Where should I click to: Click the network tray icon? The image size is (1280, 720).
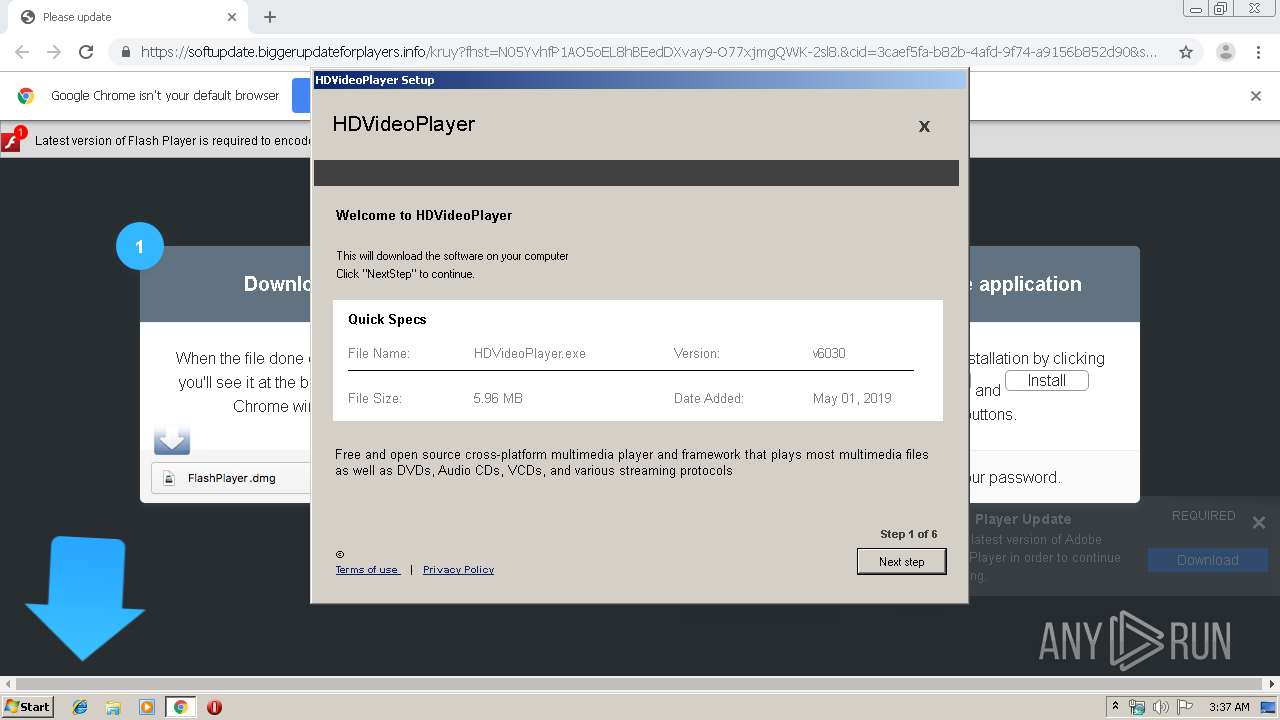click(x=1137, y=707)
